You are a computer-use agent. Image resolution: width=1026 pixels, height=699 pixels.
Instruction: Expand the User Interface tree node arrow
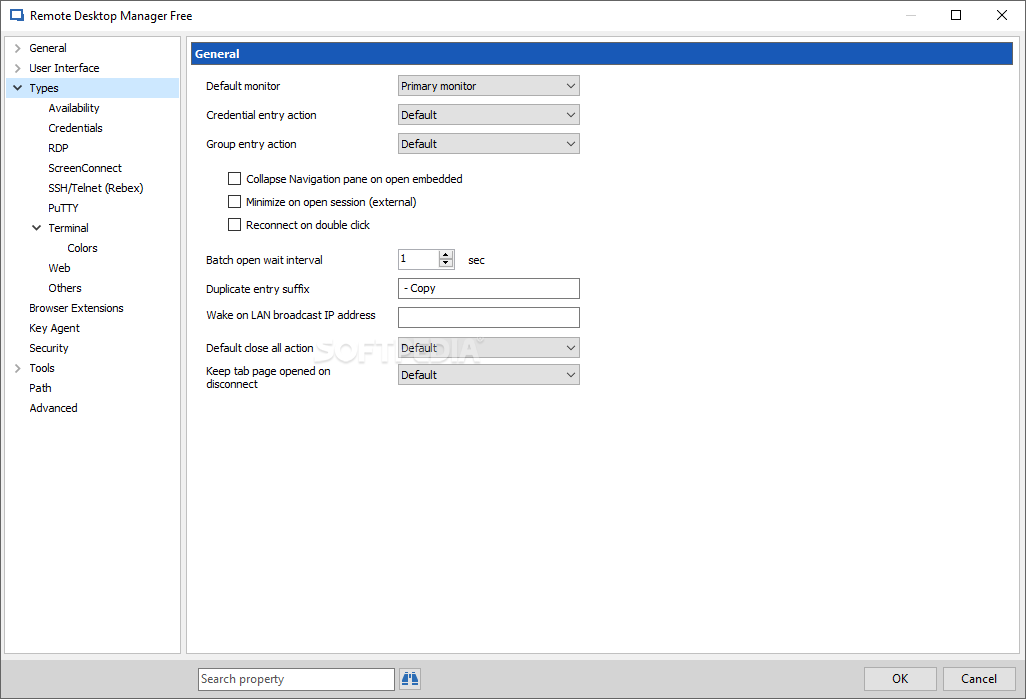coord(18,68)
